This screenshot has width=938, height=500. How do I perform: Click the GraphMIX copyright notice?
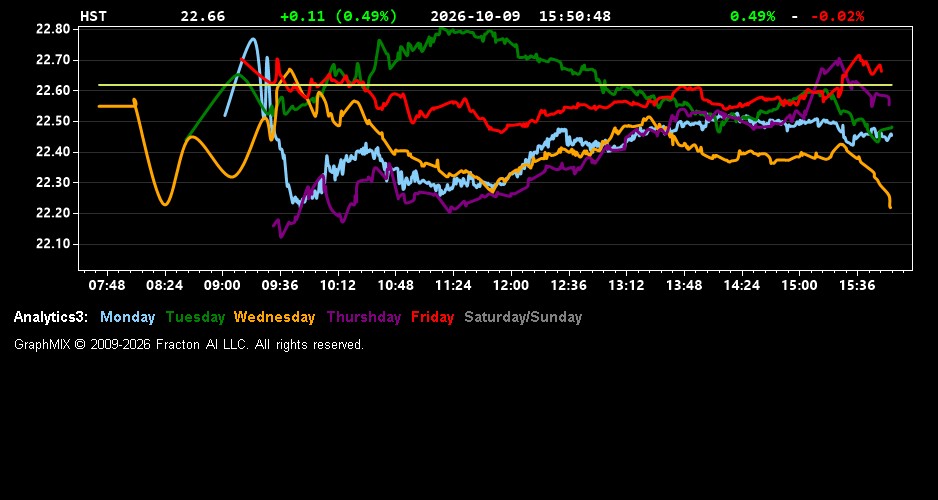point(189,344)
